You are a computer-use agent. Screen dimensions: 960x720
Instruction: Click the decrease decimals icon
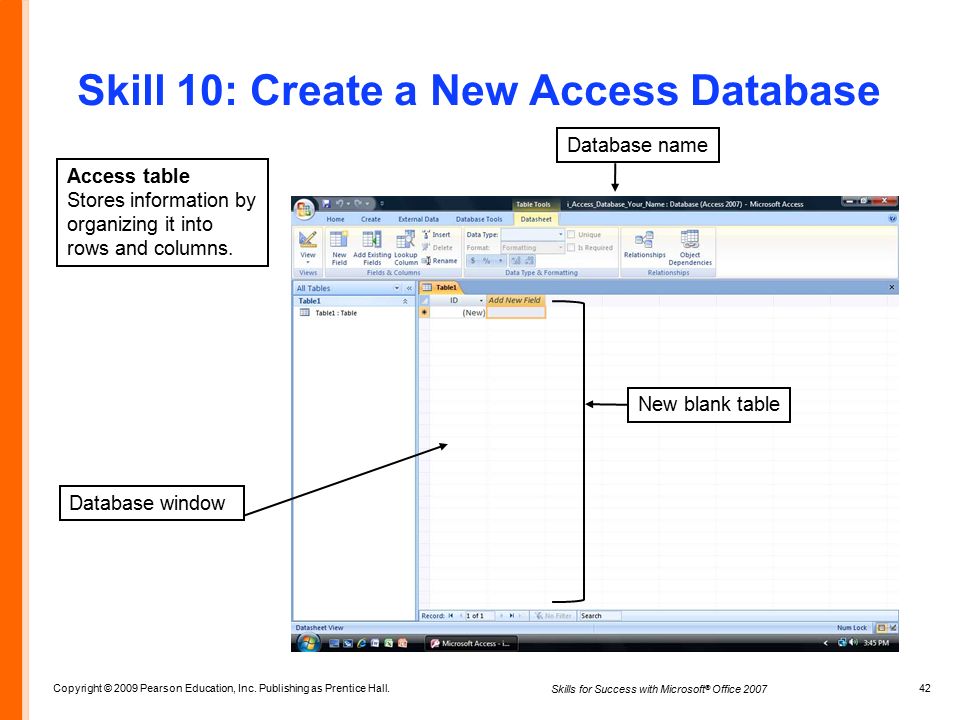[x=529, y=261]
